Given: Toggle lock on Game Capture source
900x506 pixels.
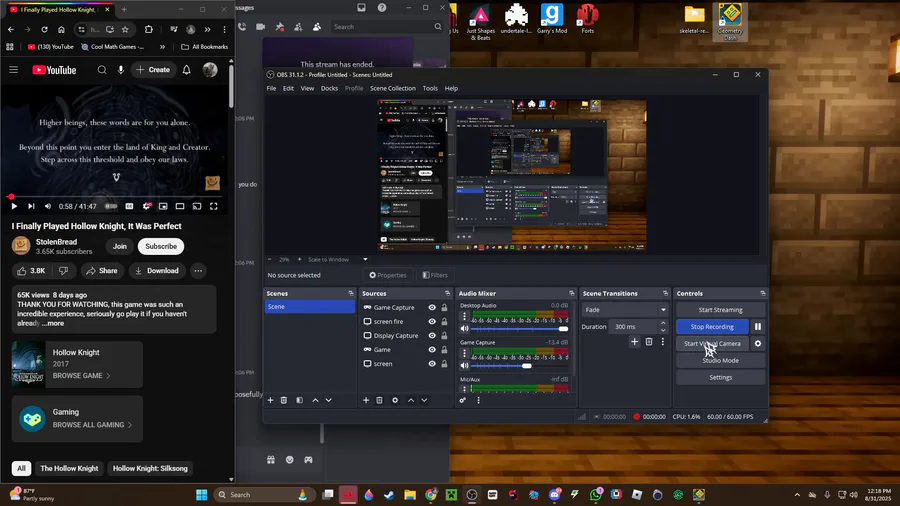Looking at the screenshot, I should (x=444, y=308).
